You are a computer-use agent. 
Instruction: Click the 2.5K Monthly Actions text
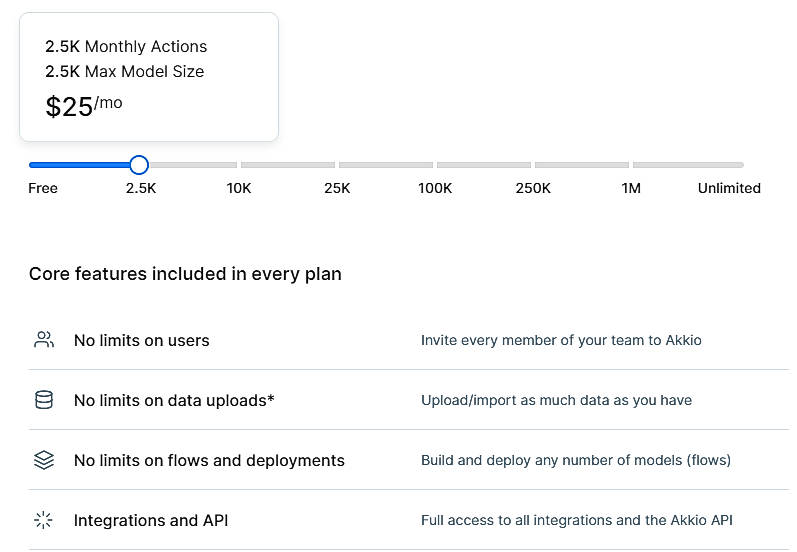[126, 47]
